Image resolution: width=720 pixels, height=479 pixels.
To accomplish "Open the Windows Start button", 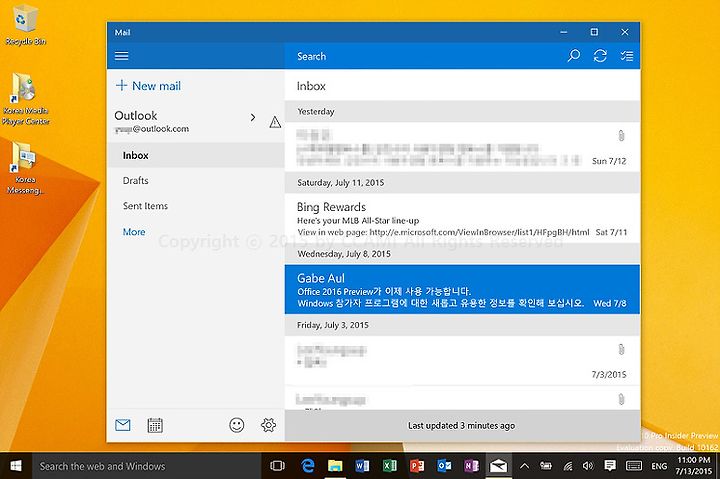I will tap(16, 466).
